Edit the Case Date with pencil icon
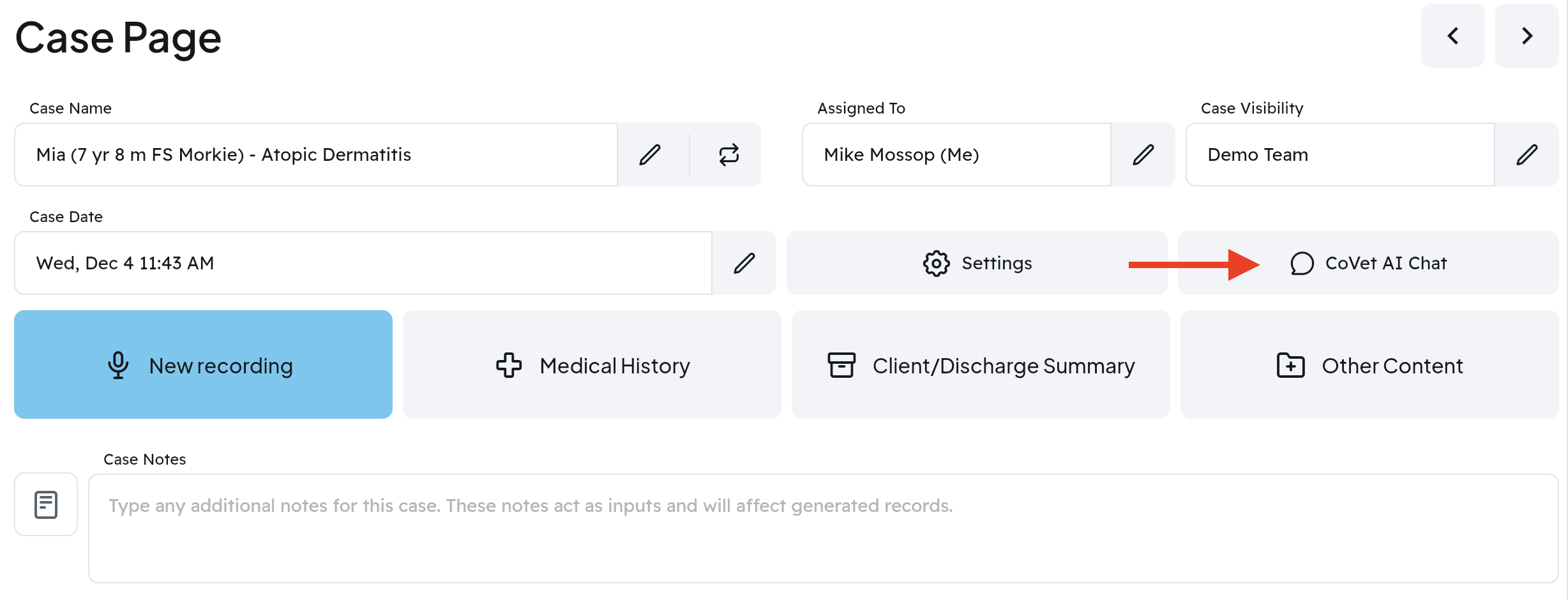 coord(744,263)
